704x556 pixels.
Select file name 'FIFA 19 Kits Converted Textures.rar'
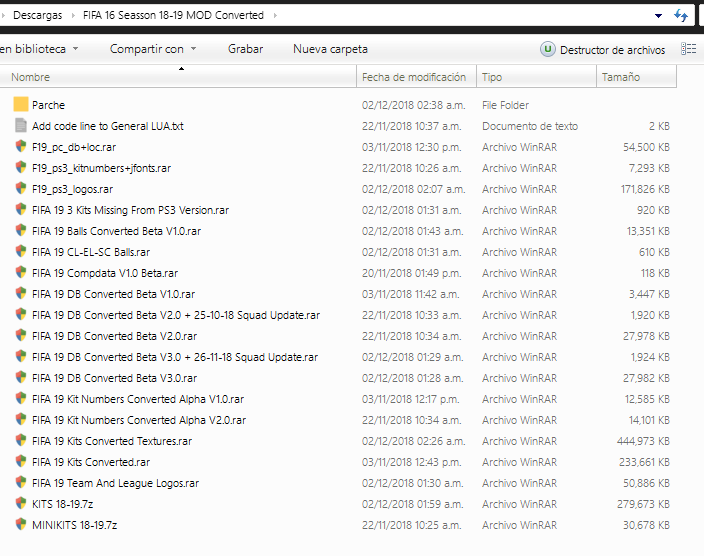[x=112, y=441]
